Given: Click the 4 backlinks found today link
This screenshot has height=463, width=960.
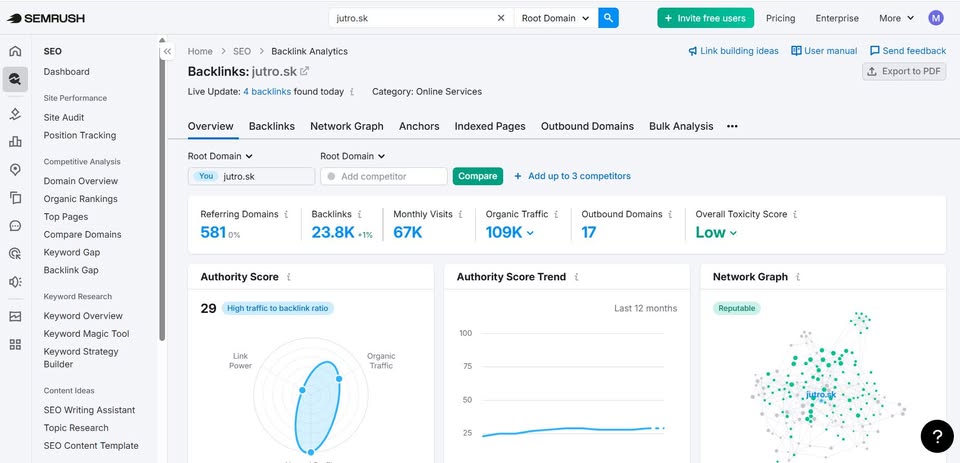Looking at the screenshot, I should pos(267,92).
